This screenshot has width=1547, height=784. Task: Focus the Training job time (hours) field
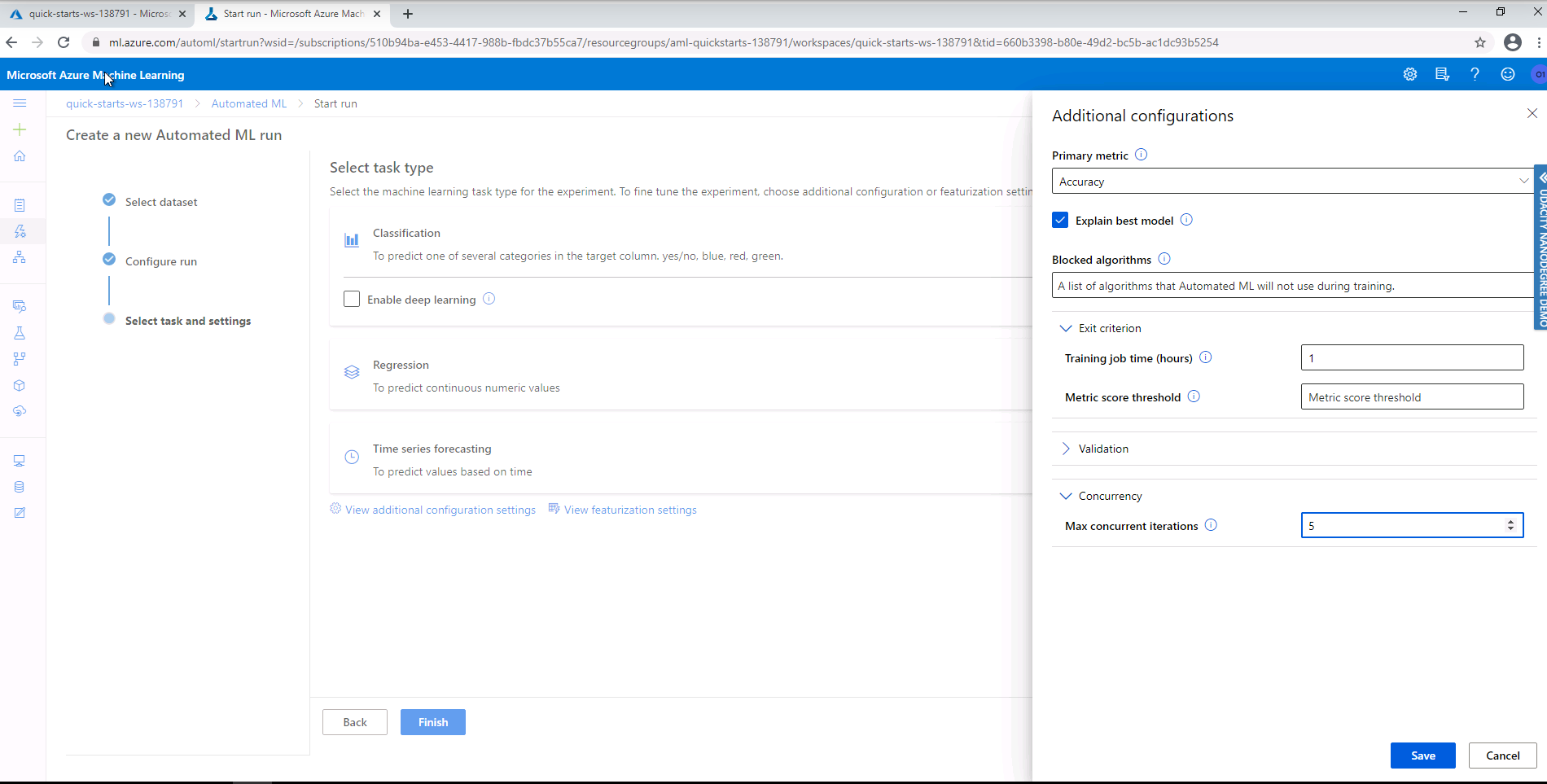1413,357
